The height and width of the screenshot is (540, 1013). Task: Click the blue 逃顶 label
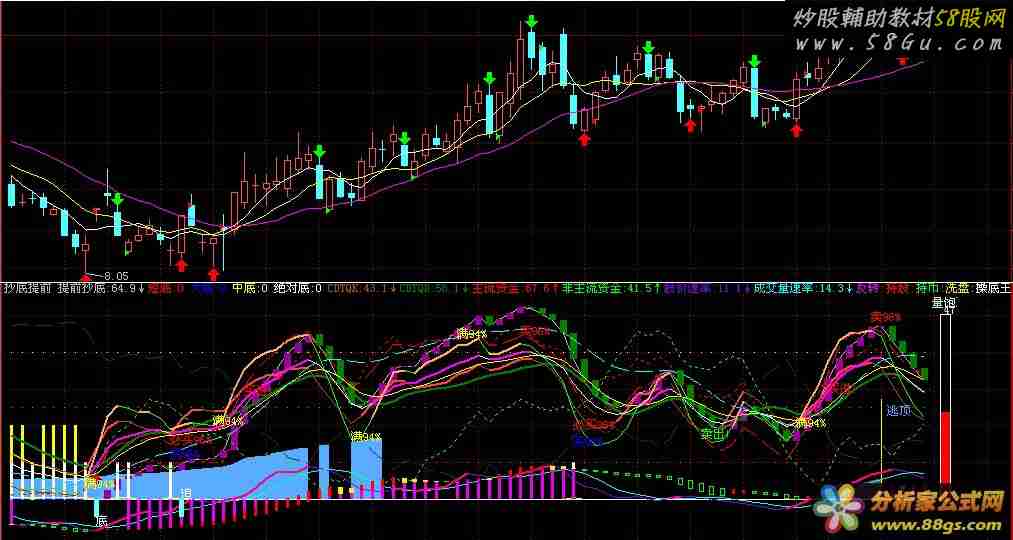[899, 410]
